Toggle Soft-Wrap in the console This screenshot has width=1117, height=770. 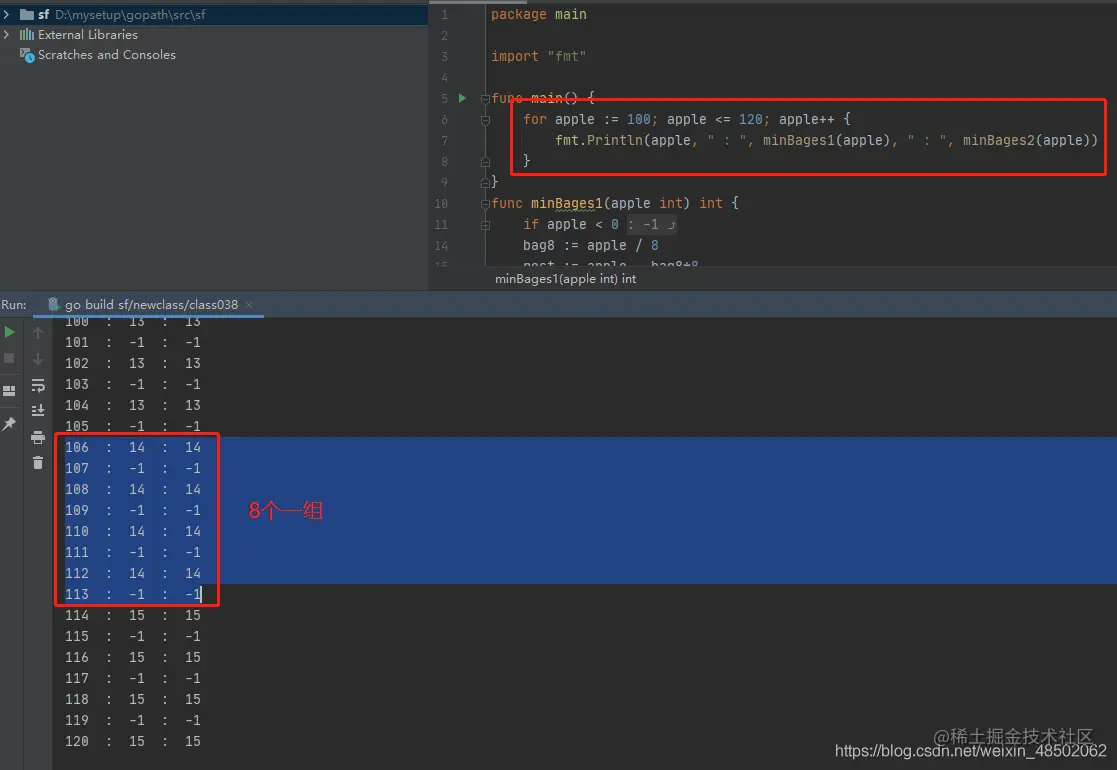[38, 385]
